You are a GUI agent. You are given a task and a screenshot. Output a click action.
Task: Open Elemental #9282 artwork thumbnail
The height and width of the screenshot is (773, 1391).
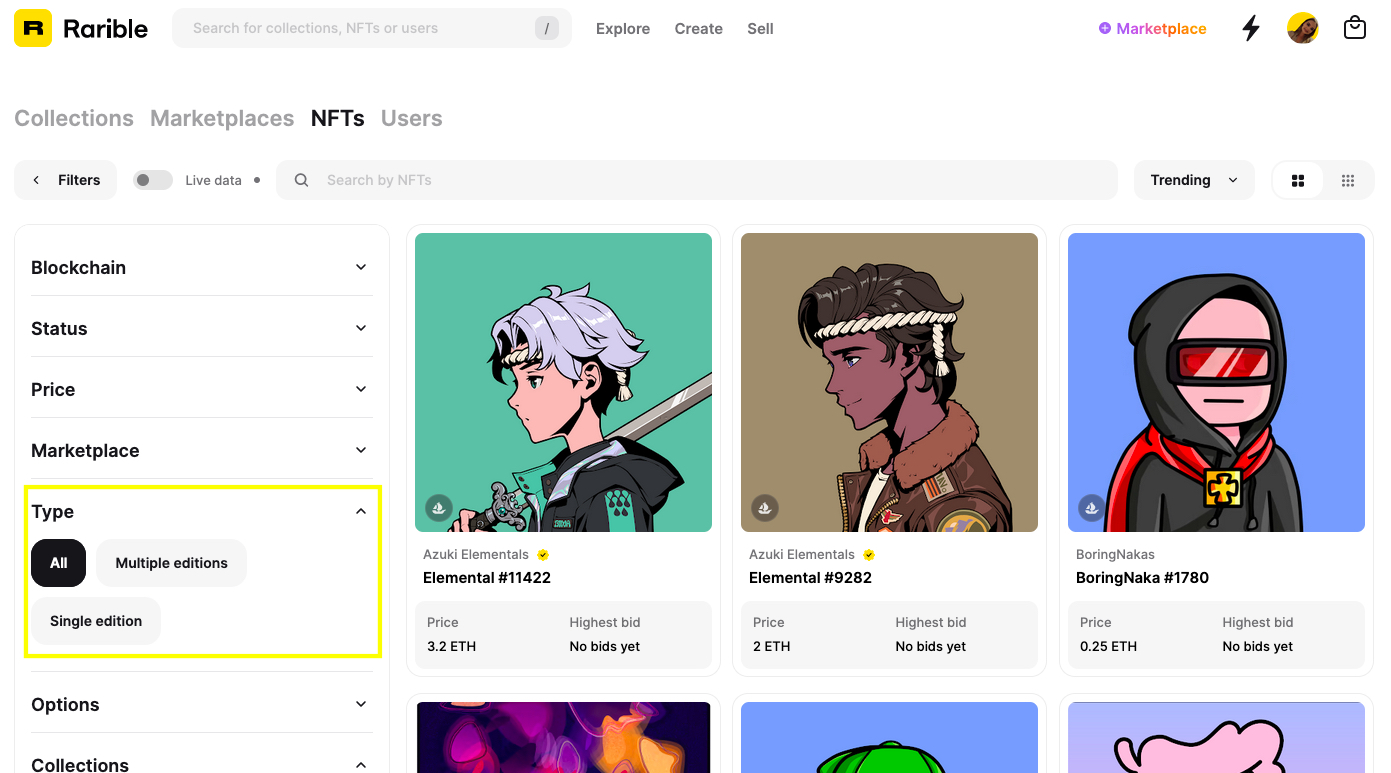point(889,382)
